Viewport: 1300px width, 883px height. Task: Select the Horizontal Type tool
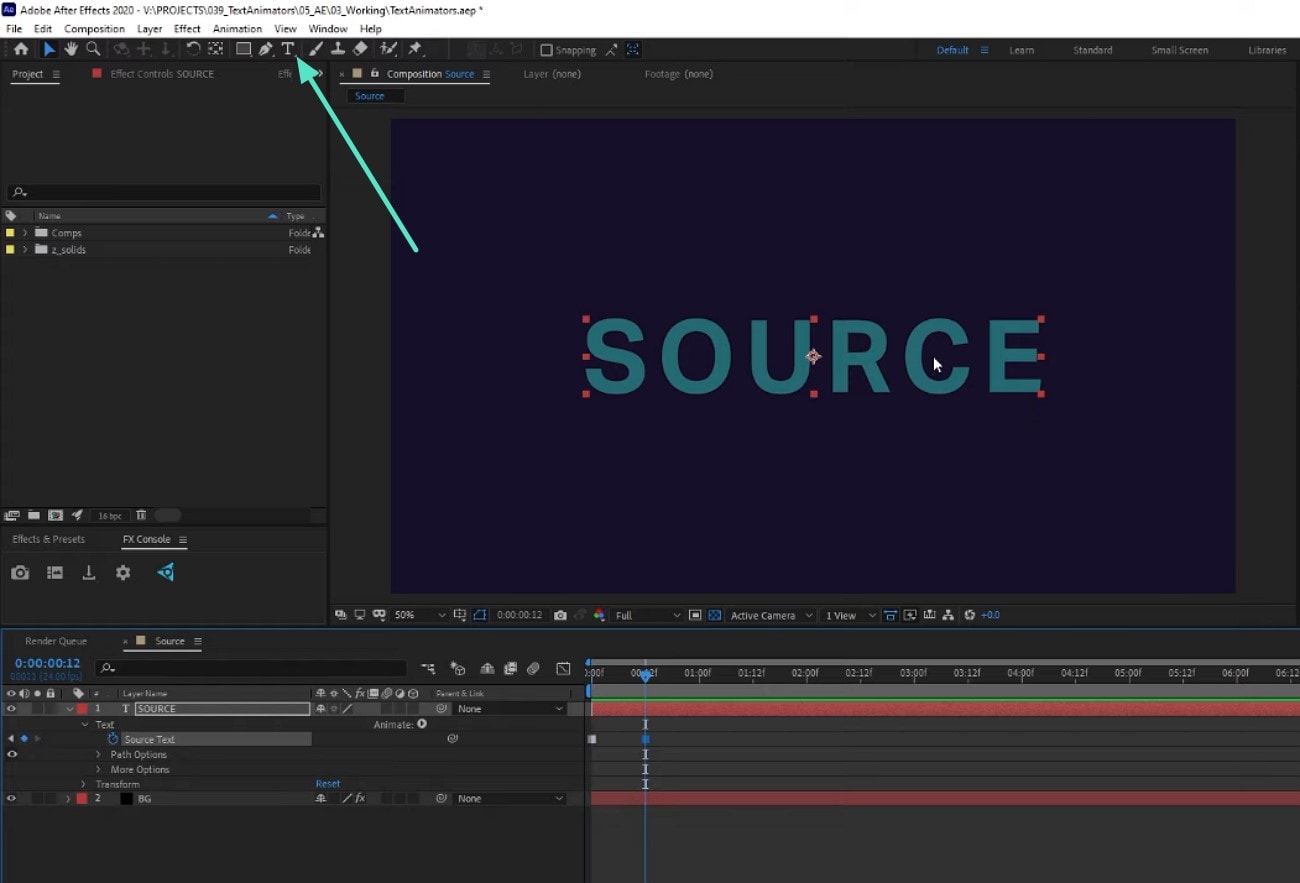tap(288, 49)
